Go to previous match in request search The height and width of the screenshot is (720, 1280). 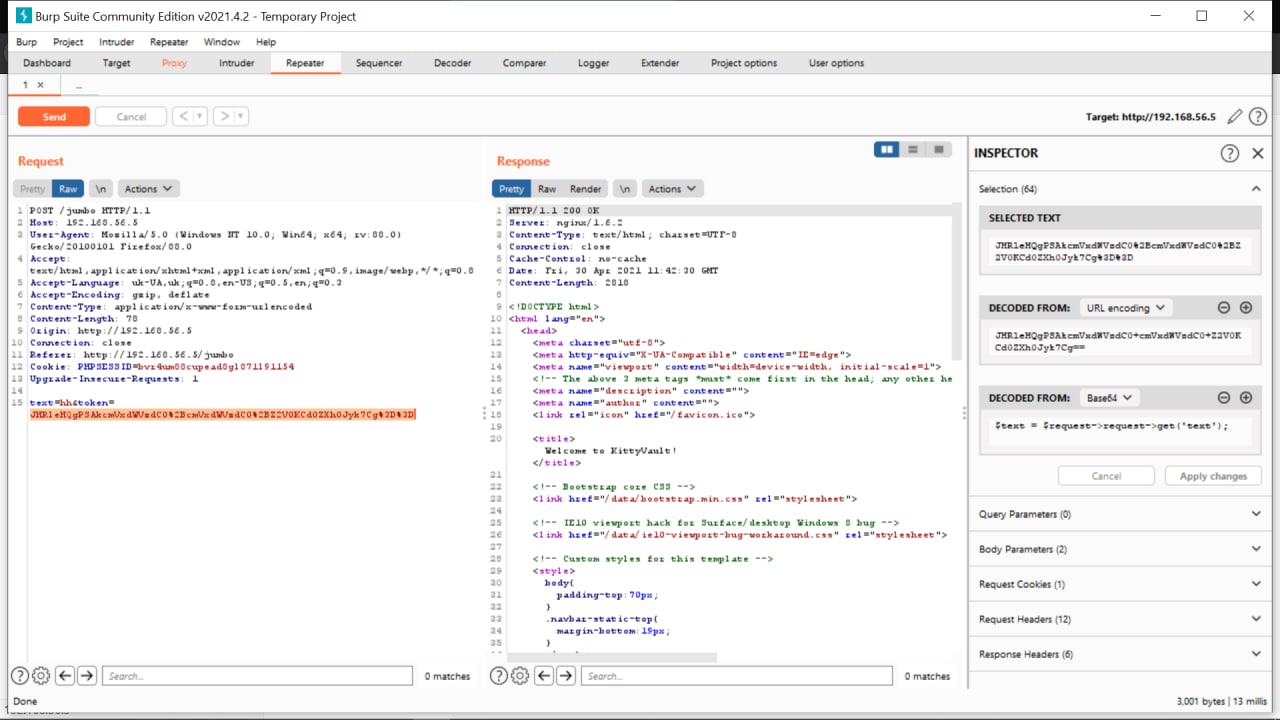pyautogui.click(x=65, y=676)
